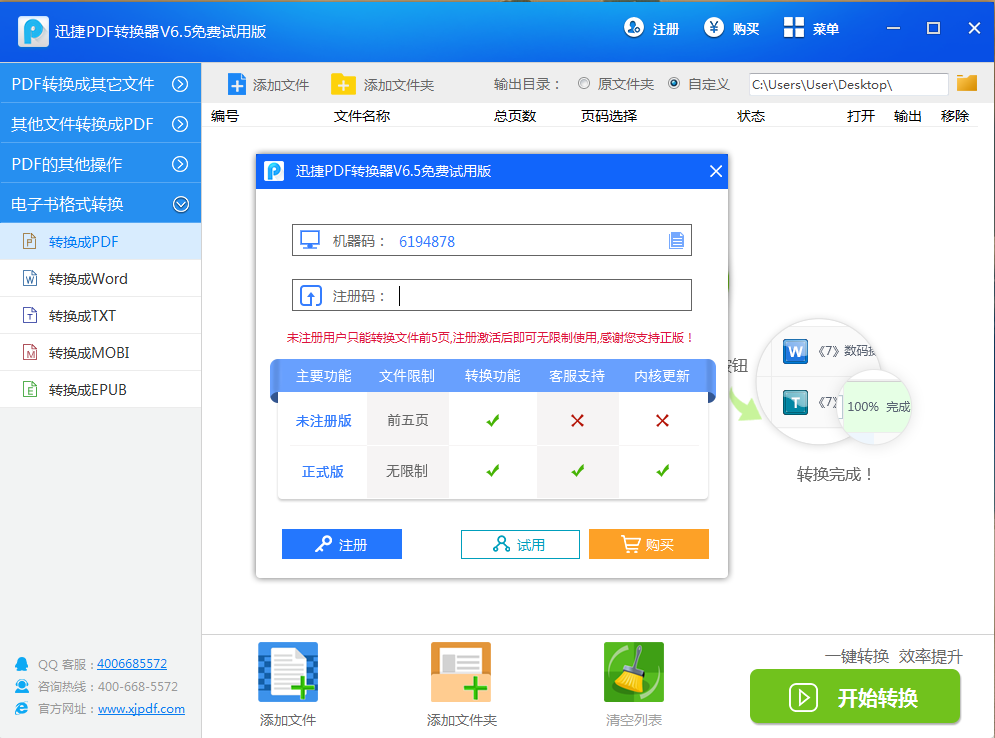Image resolution: width=995 pixels, height=738 pixels.
Task: Click the 转换功能 table header
Action: [492, 376]
